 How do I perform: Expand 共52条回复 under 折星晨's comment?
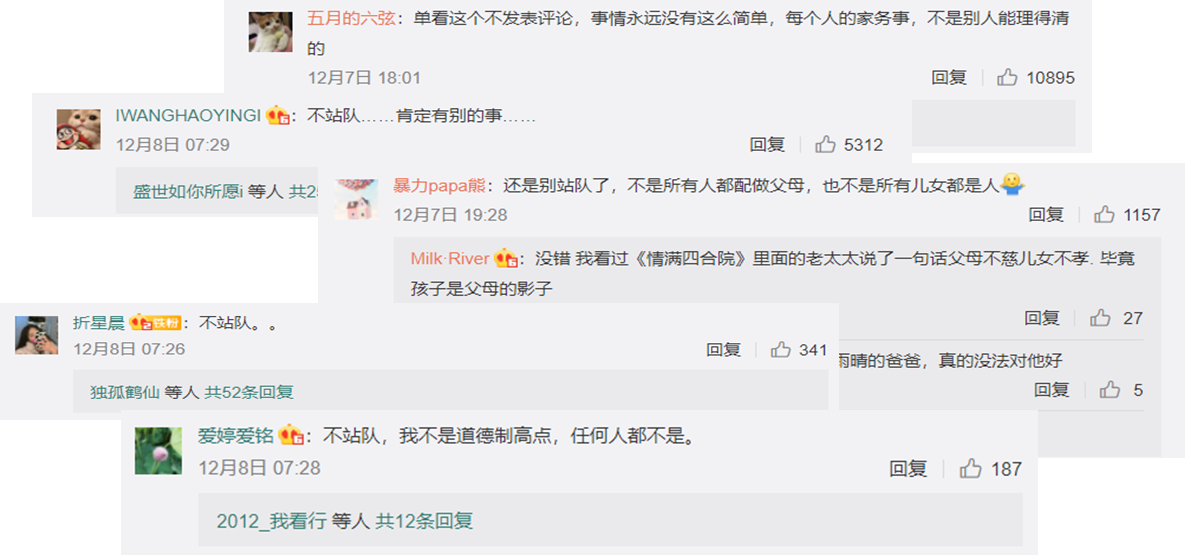point(249,392)
